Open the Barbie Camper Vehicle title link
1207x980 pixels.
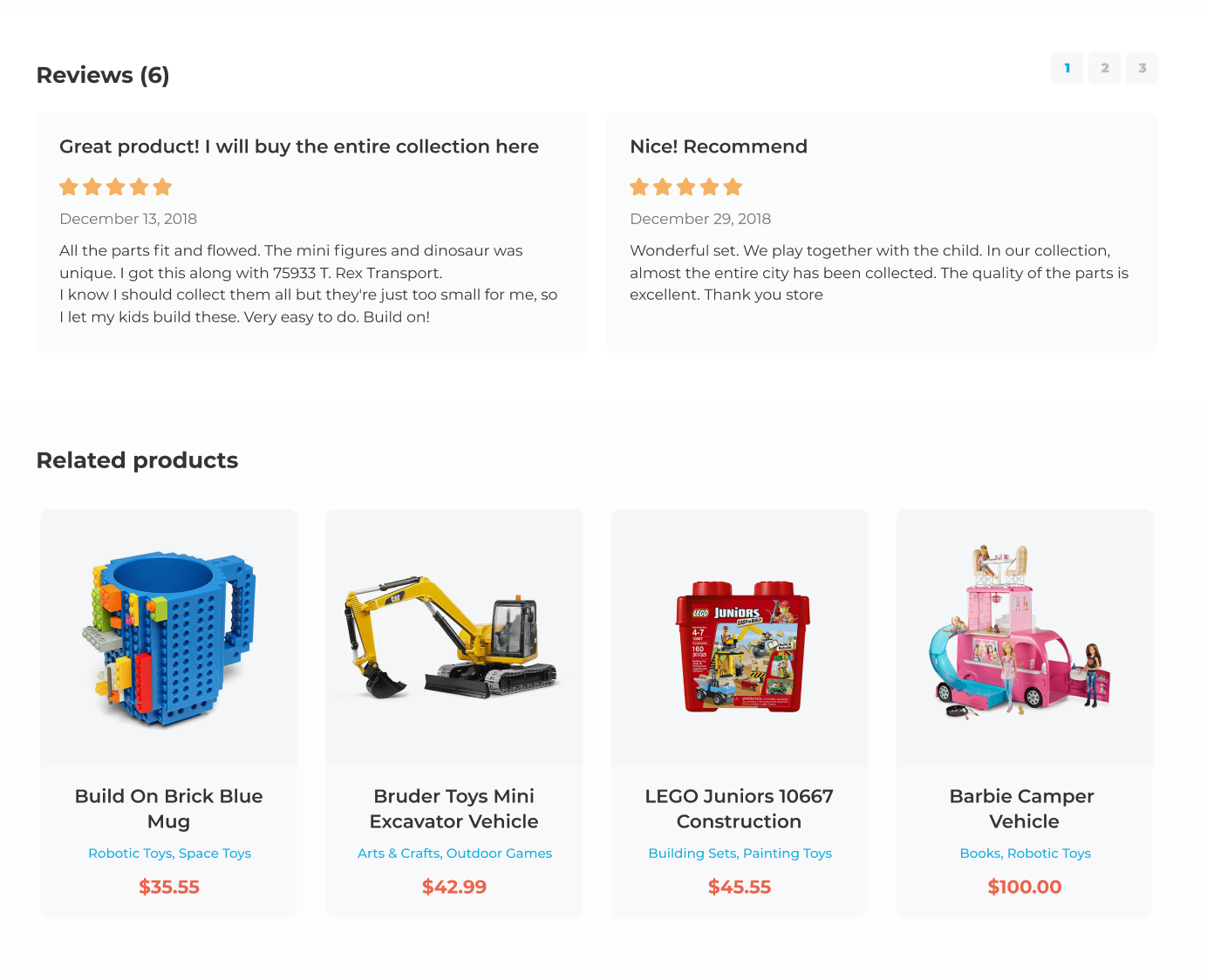click(1024, 808)
